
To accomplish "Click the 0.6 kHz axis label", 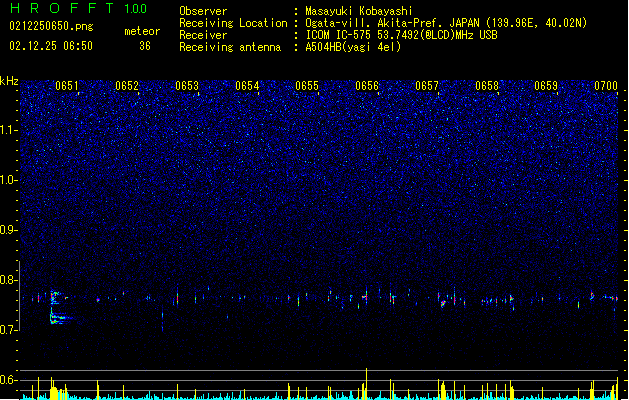I will click(x=9, y=380).
